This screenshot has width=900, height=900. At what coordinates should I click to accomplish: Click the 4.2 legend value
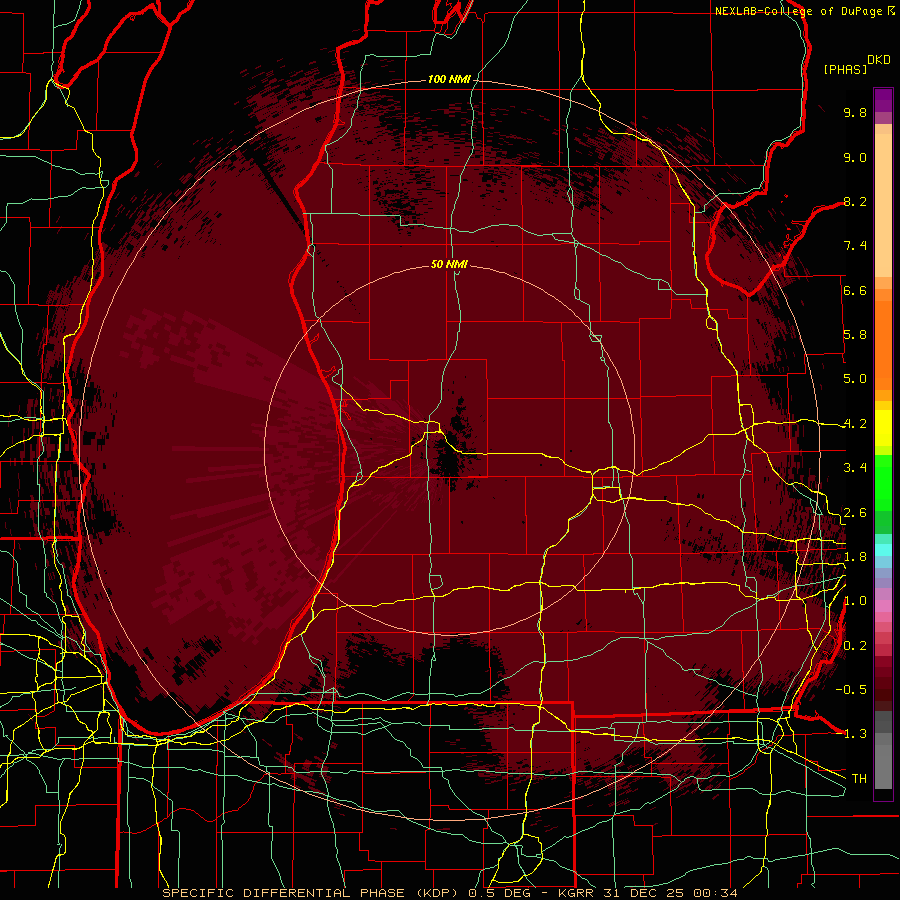click(855, 424)
